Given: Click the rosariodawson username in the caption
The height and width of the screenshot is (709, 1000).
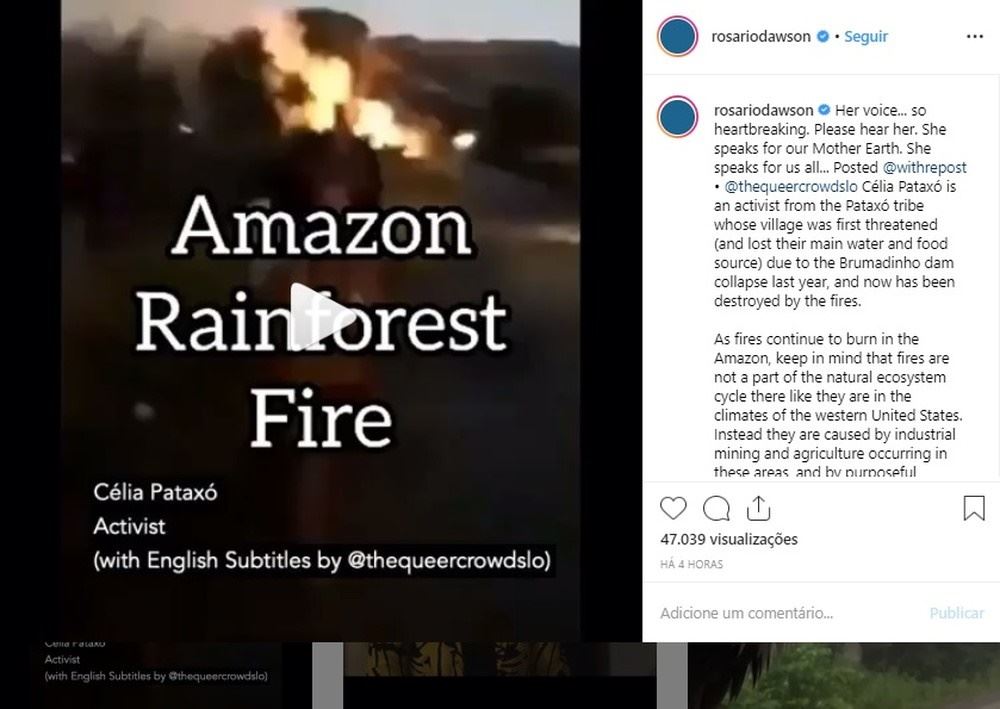Looking at the screenshot, I should (x=763, y=110).
